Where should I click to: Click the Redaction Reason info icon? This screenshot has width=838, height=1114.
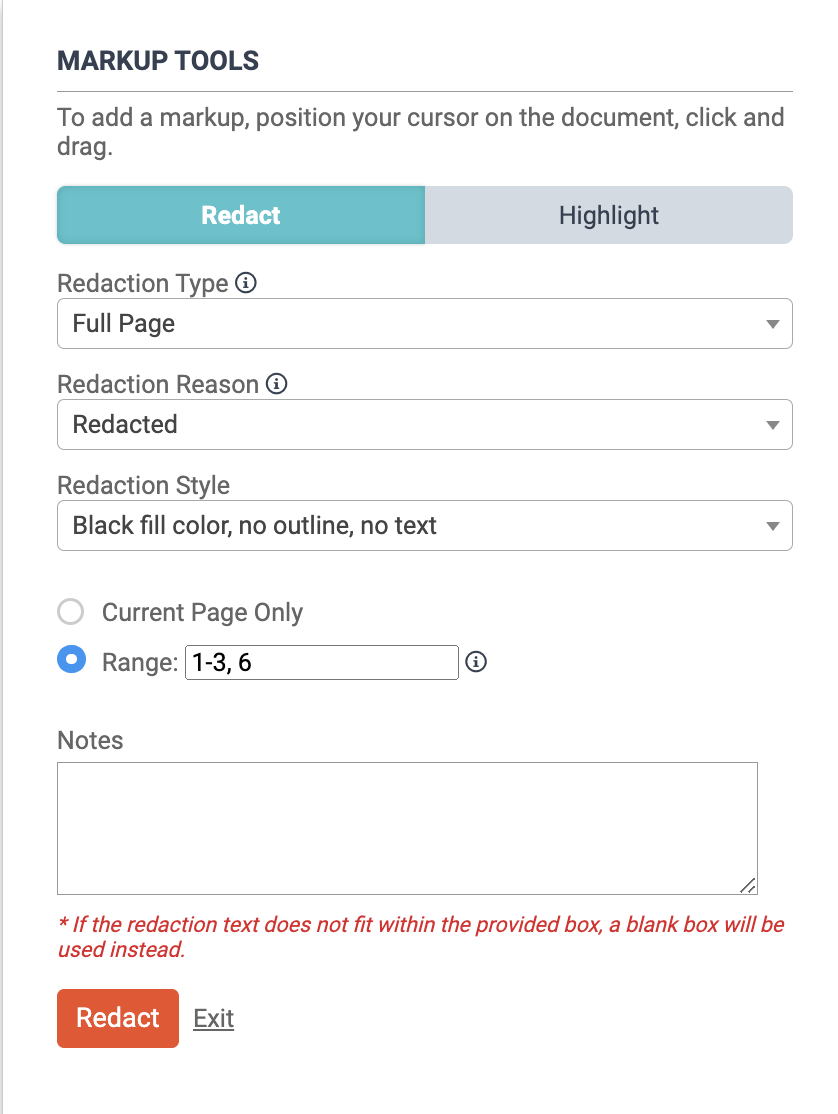277,384
